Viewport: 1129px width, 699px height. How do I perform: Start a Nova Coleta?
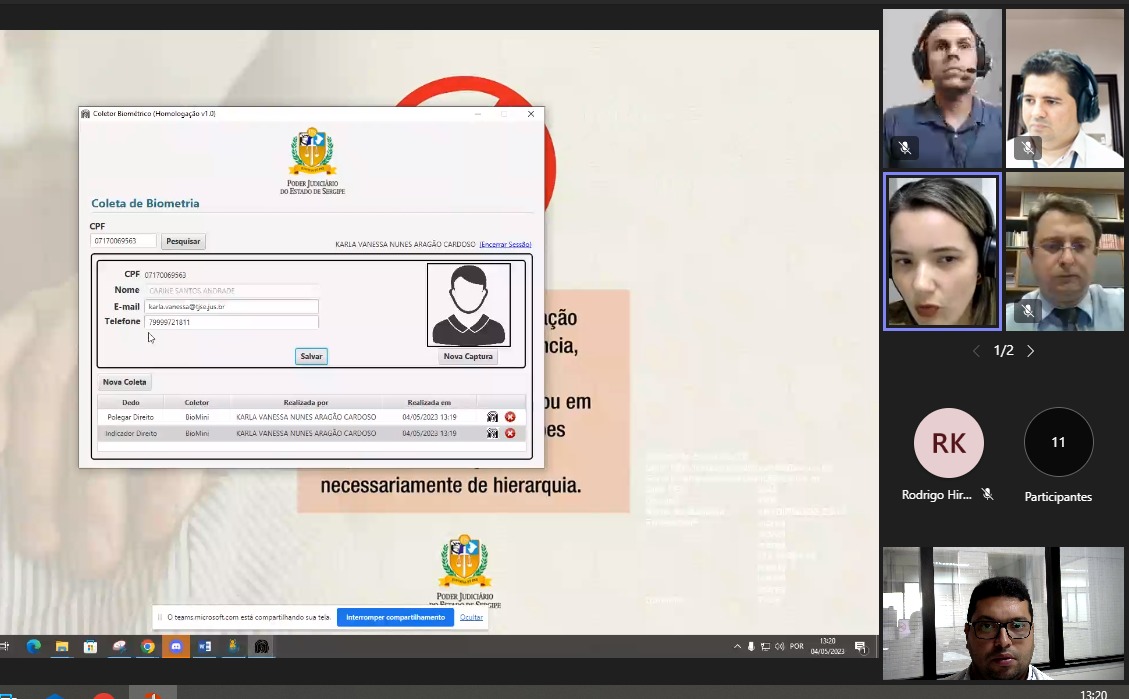(x=125, y=382)
